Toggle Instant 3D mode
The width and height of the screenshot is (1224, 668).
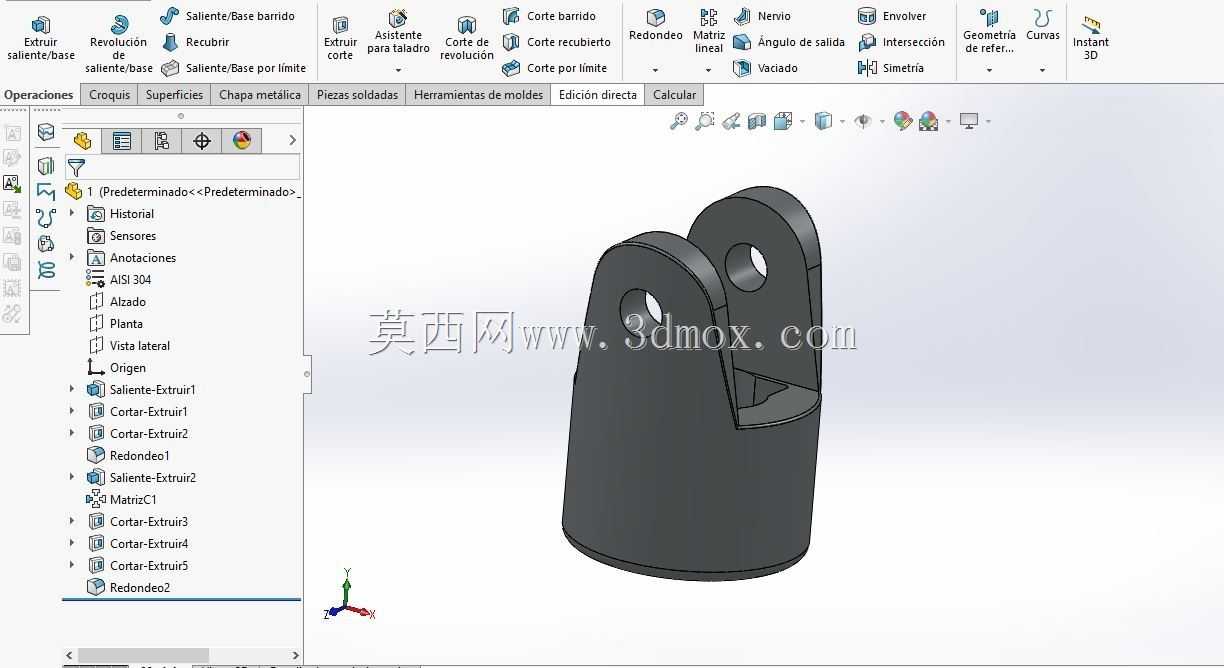1091,38
